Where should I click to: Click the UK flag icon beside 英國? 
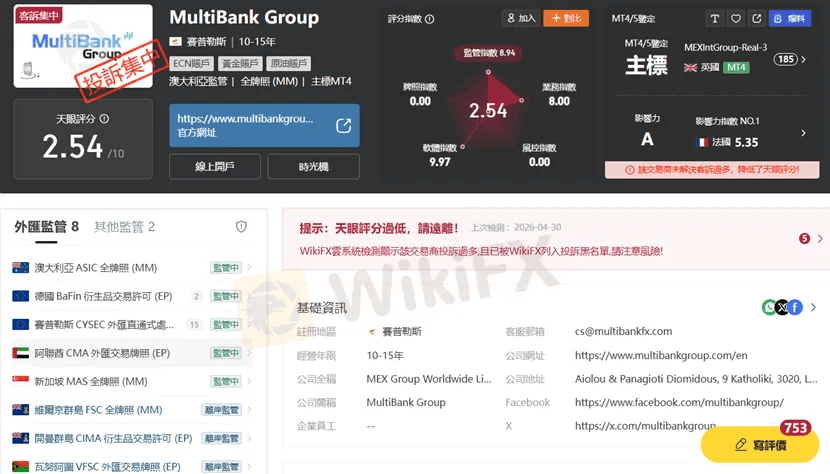tap(690, 67)
